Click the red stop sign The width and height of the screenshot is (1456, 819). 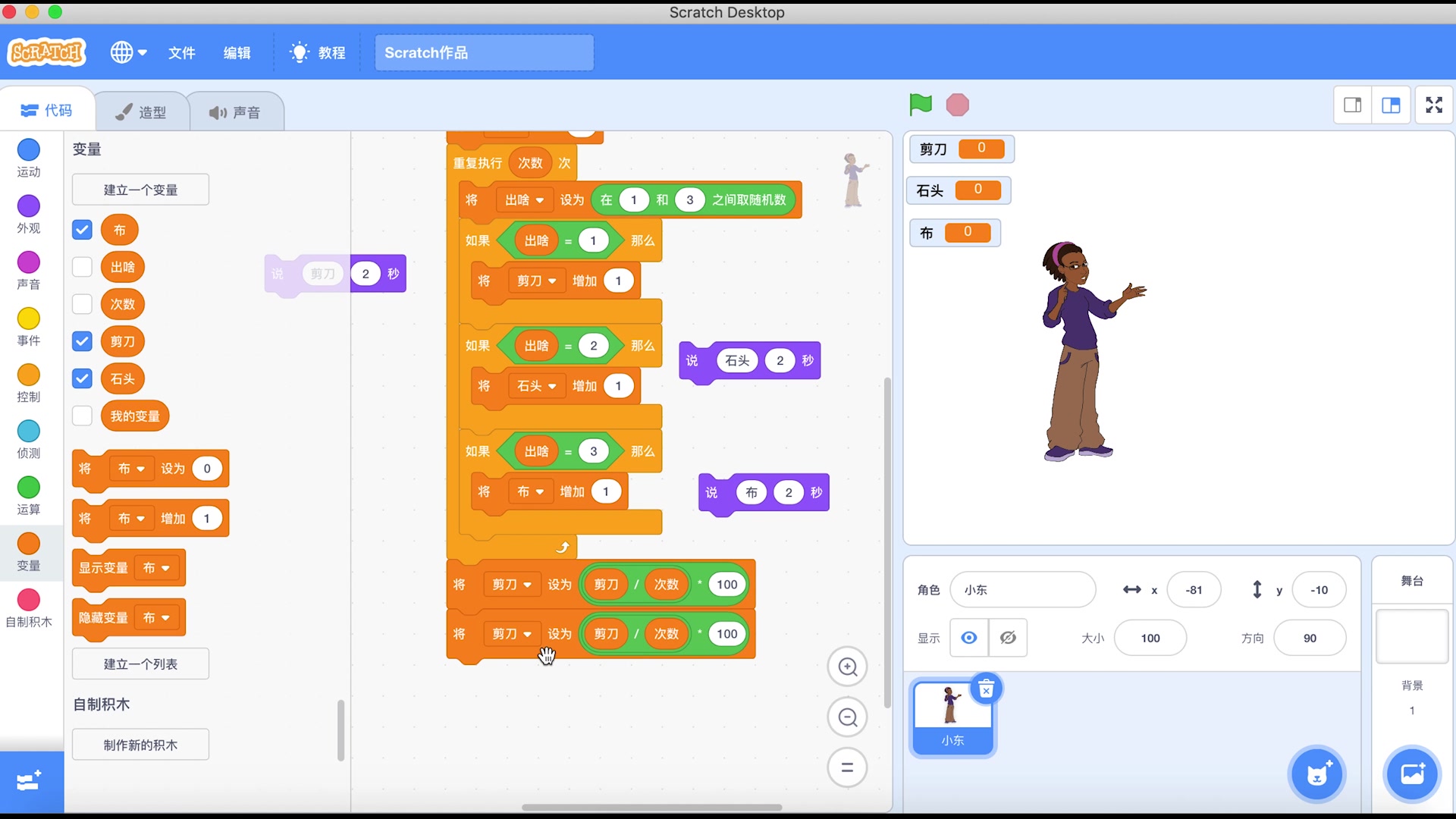point(957,105)
